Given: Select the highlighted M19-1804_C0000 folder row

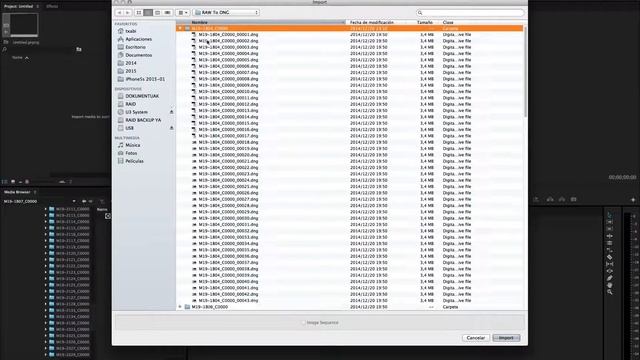Looking at the screenshot, I should point(350,29).
